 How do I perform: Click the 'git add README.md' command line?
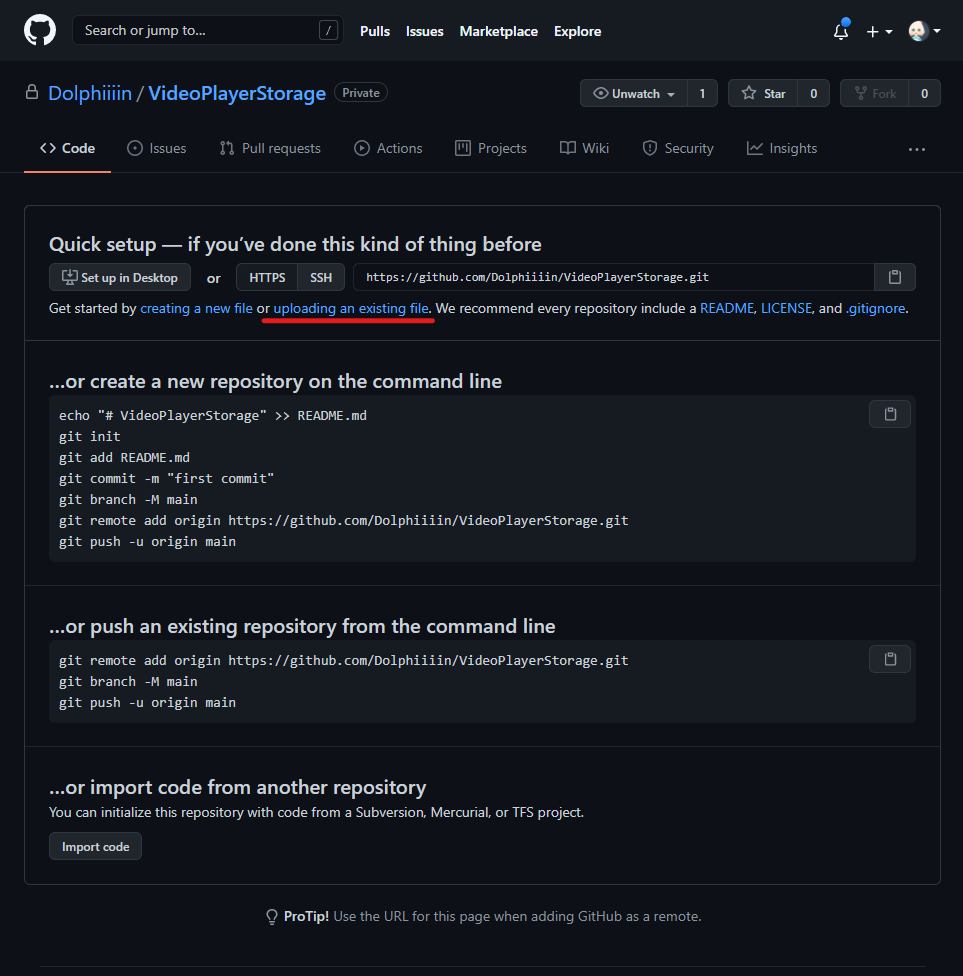pyautogui.click(x=124, y=458)
